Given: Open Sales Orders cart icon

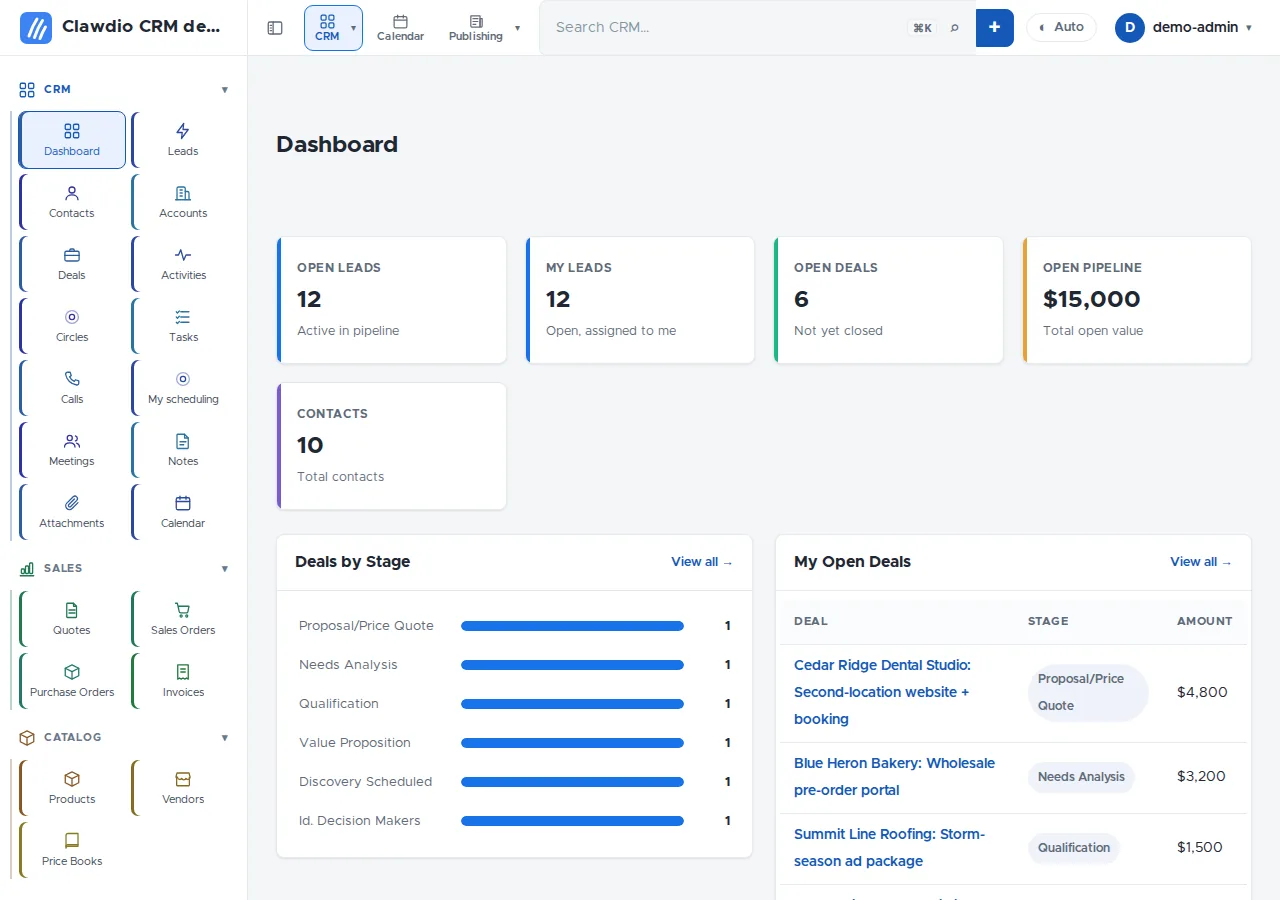Looking at the screenshot, I should (x=182, y=610).
